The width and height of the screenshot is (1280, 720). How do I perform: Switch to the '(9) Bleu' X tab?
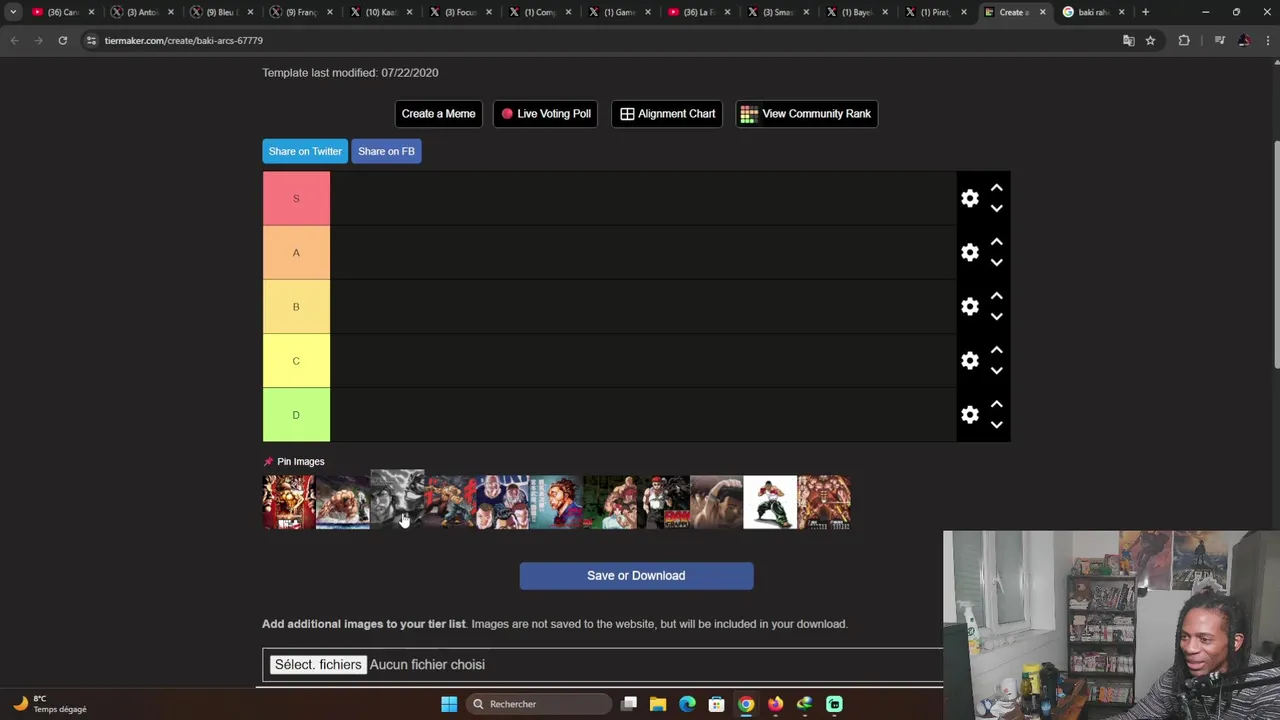point(220,12)
